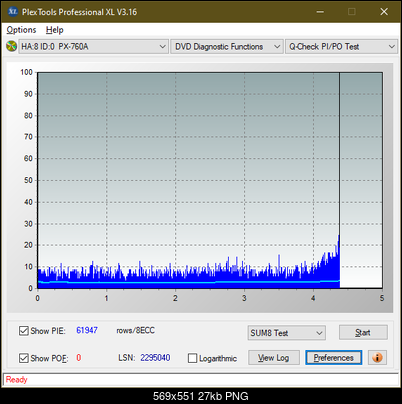Open the Help menu
This screenshot has width=402, height=404.
(x=55, y=30)
